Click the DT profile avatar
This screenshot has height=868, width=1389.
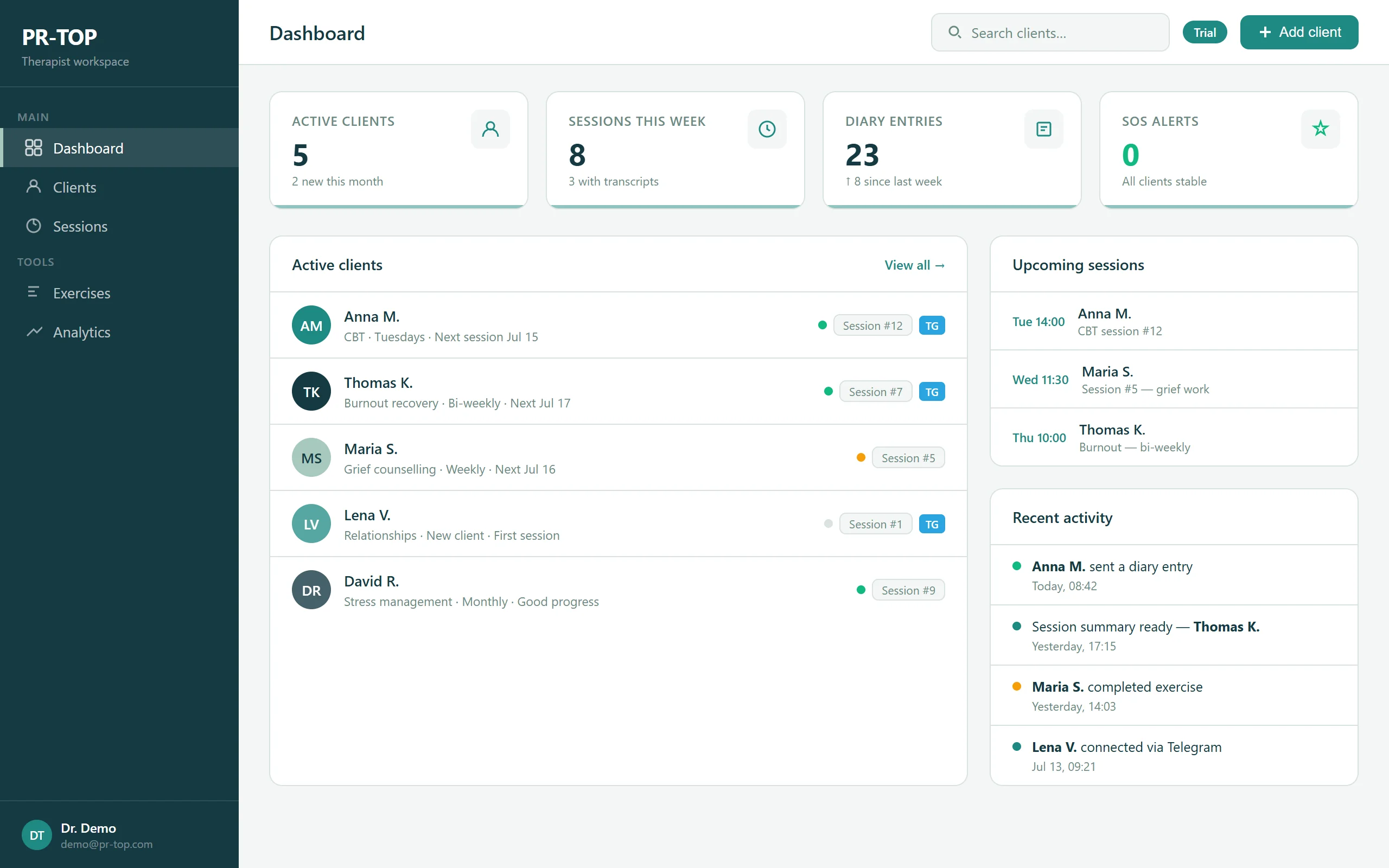tap(37, 835)
